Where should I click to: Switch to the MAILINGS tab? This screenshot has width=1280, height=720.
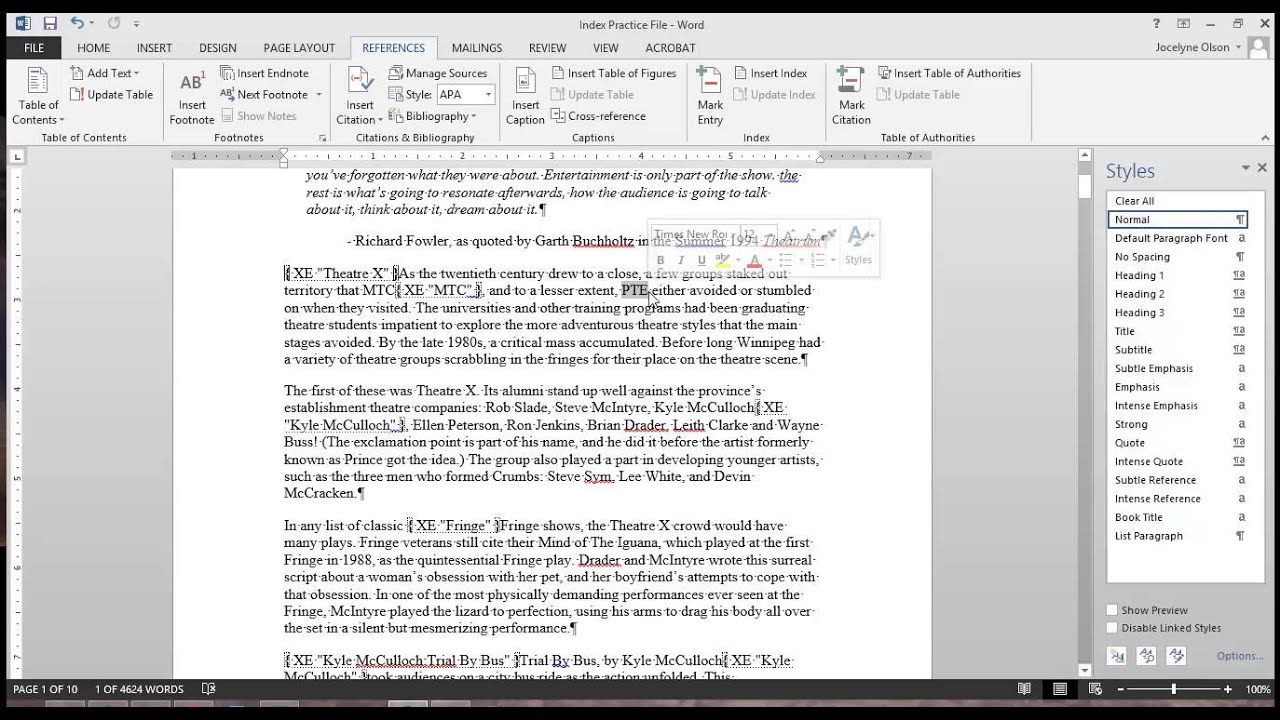pos(477,47)
